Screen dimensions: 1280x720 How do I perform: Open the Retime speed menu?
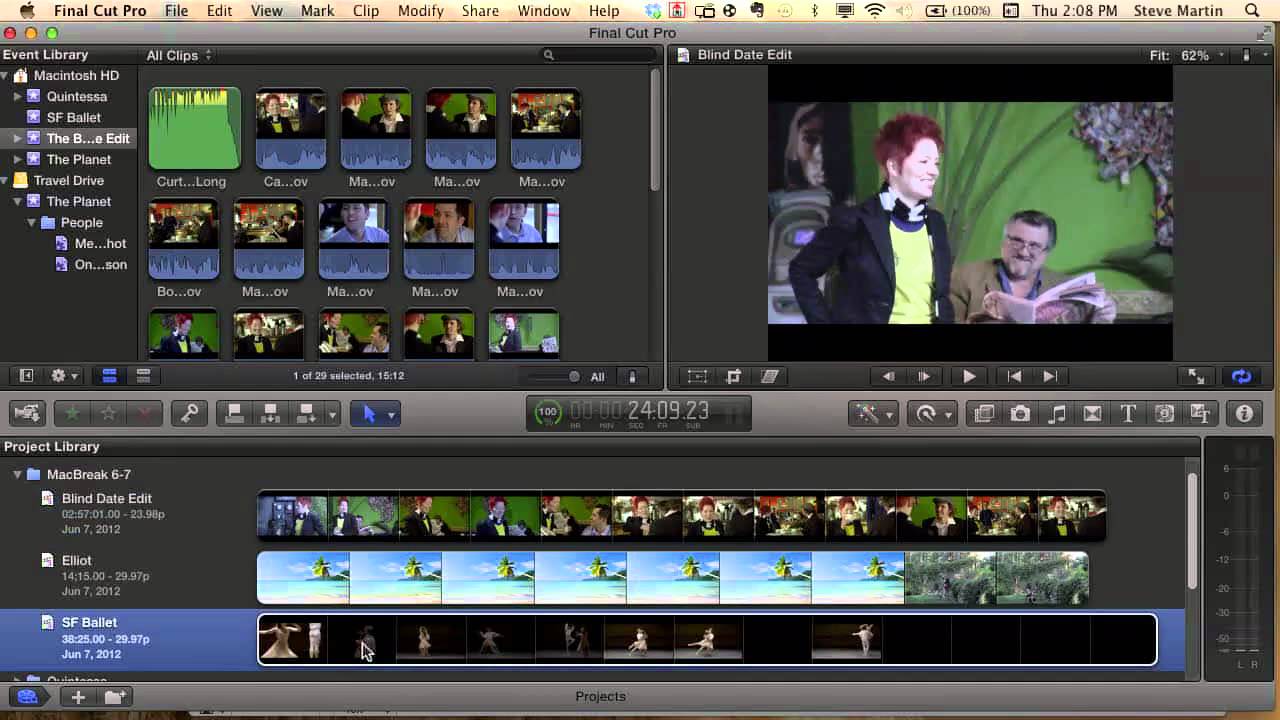coord(932,413)
